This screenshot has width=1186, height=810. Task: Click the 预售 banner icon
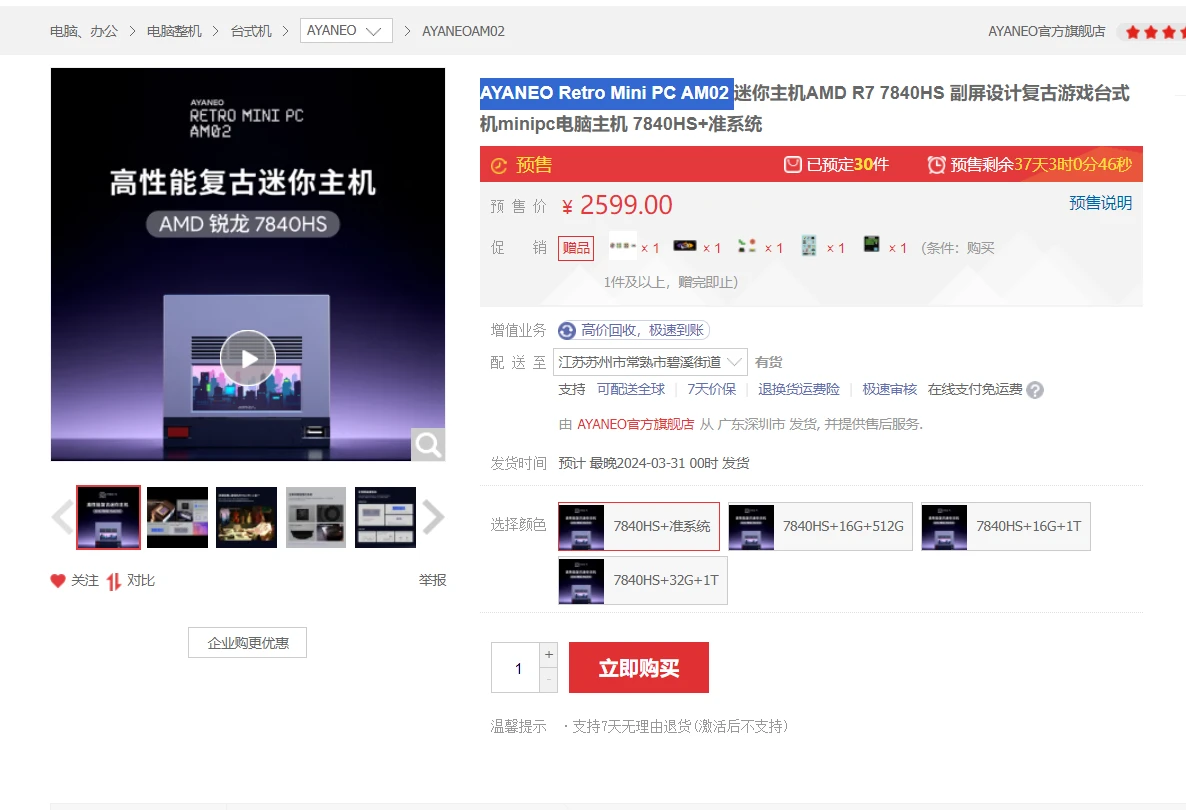tap(498, 166)
